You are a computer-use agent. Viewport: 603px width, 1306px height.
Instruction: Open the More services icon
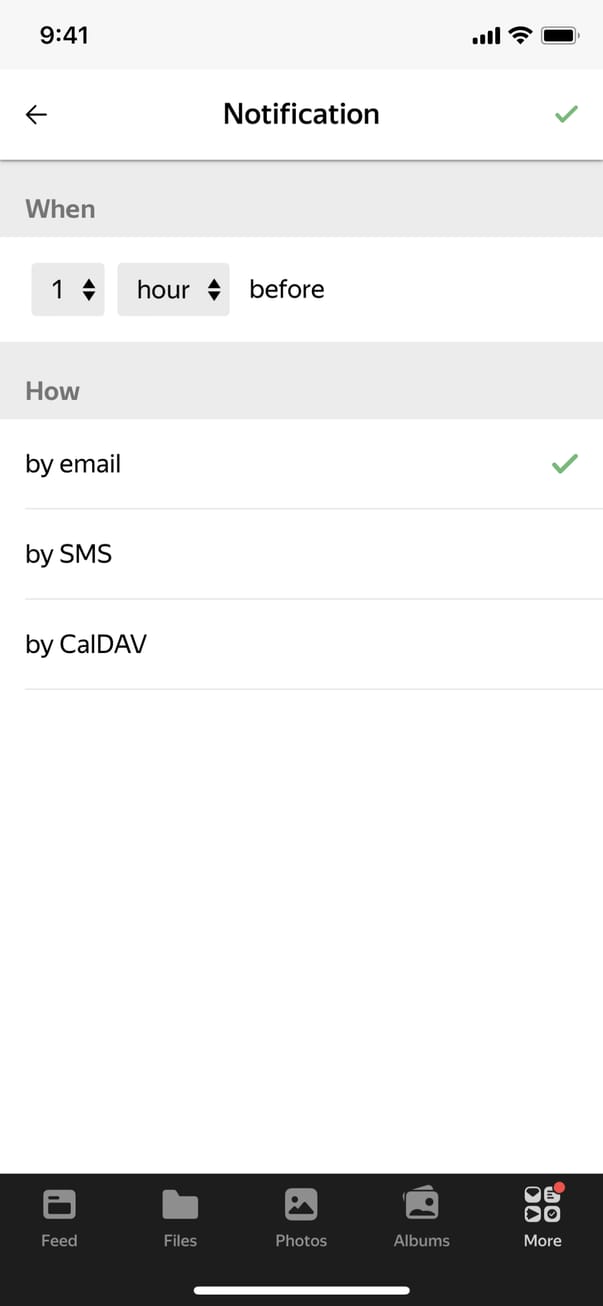543,1204
